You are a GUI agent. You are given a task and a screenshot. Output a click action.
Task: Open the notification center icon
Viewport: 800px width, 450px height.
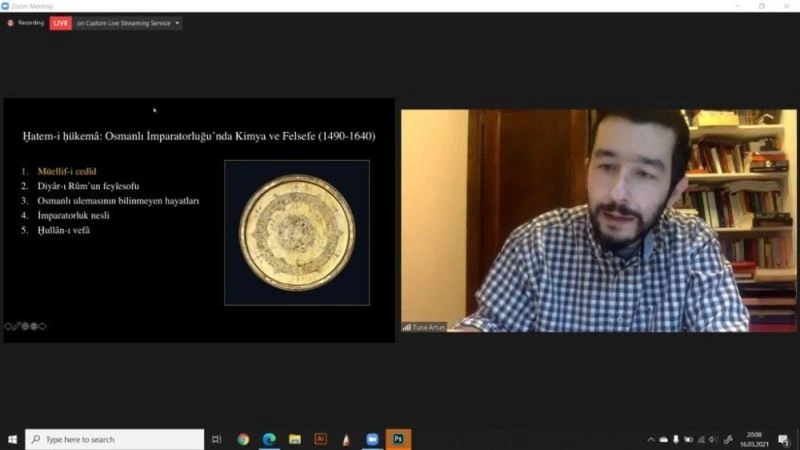point(785,439)
